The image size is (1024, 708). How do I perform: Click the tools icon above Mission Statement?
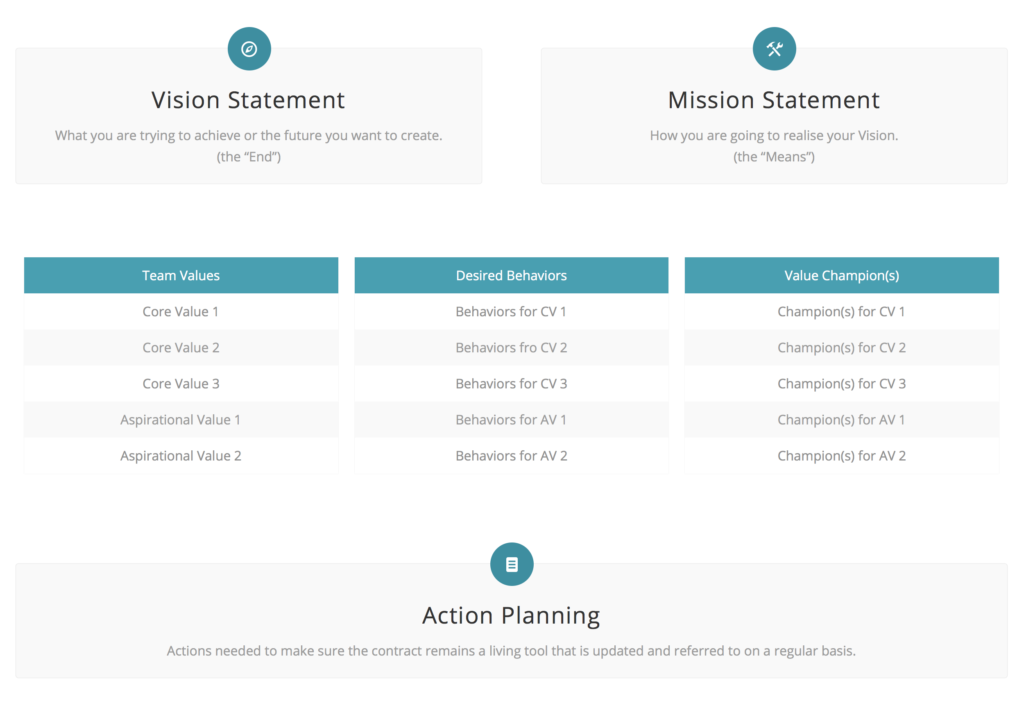tap(774, 49)
